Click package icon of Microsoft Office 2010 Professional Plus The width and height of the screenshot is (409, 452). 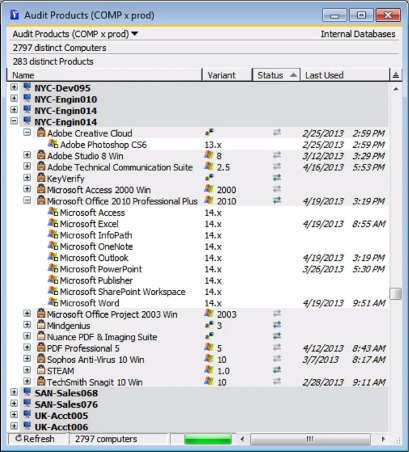41,201
